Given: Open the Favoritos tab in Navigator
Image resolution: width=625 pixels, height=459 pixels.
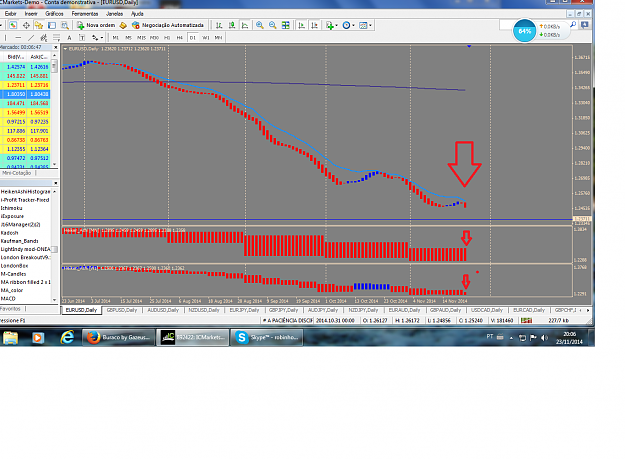Looking at the screenshot, I should pos(10,309).
